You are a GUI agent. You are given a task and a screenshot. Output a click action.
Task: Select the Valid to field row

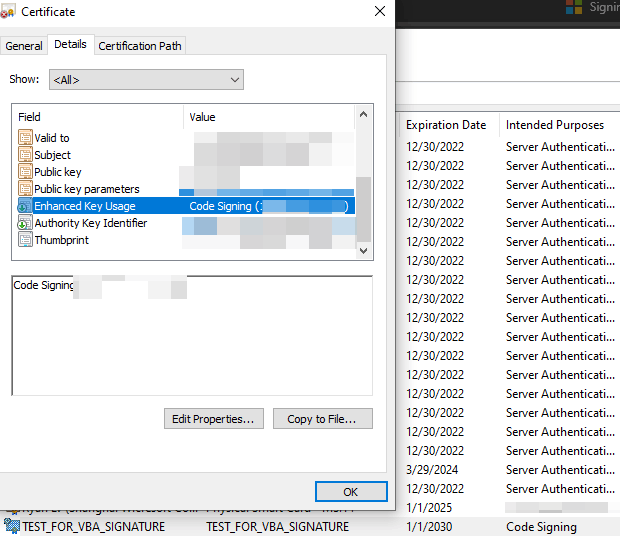[x=186, y=138]
